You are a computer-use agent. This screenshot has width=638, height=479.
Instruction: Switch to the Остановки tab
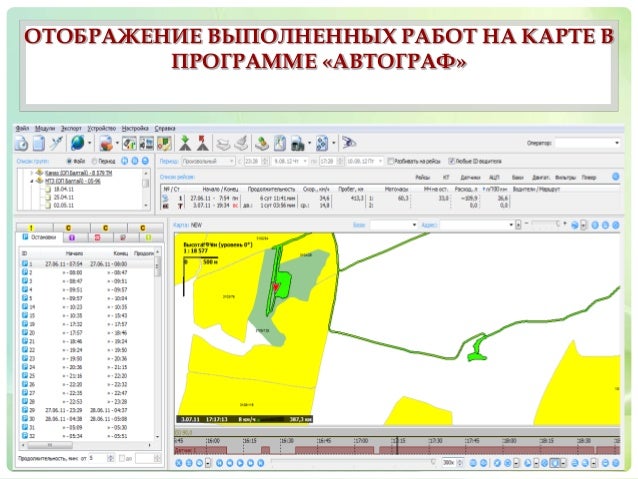tap(39, 237)
